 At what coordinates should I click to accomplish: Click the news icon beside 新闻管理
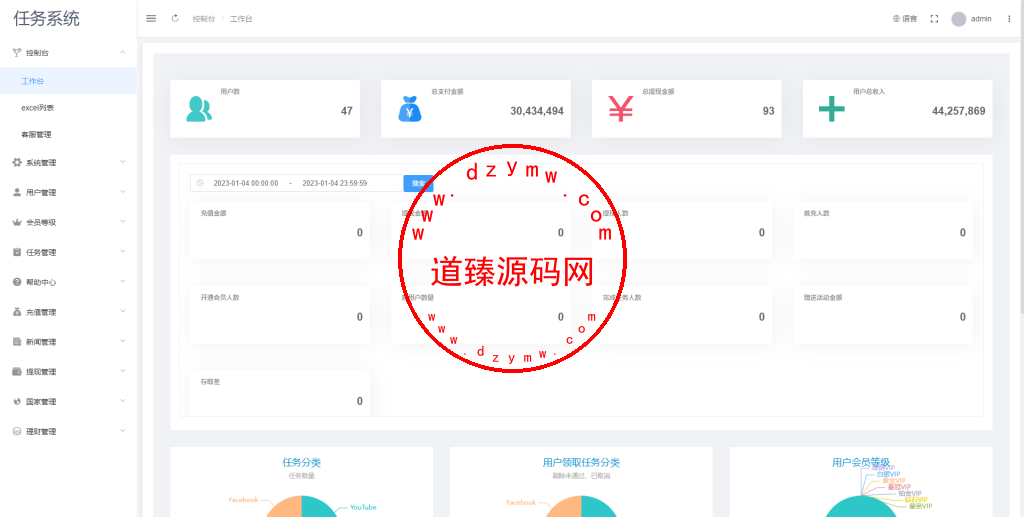pyautogui.click(x=17, y=341)
